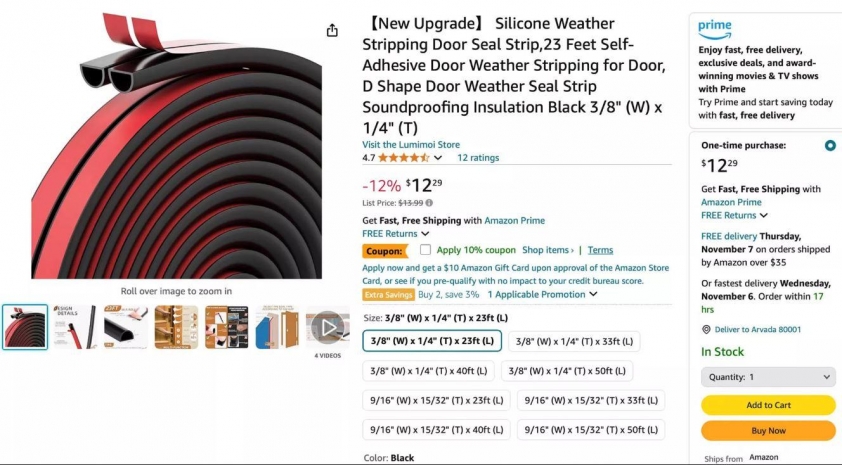Choose the 3/8" x 1/4" x 40ft size option

pos(429,370)
